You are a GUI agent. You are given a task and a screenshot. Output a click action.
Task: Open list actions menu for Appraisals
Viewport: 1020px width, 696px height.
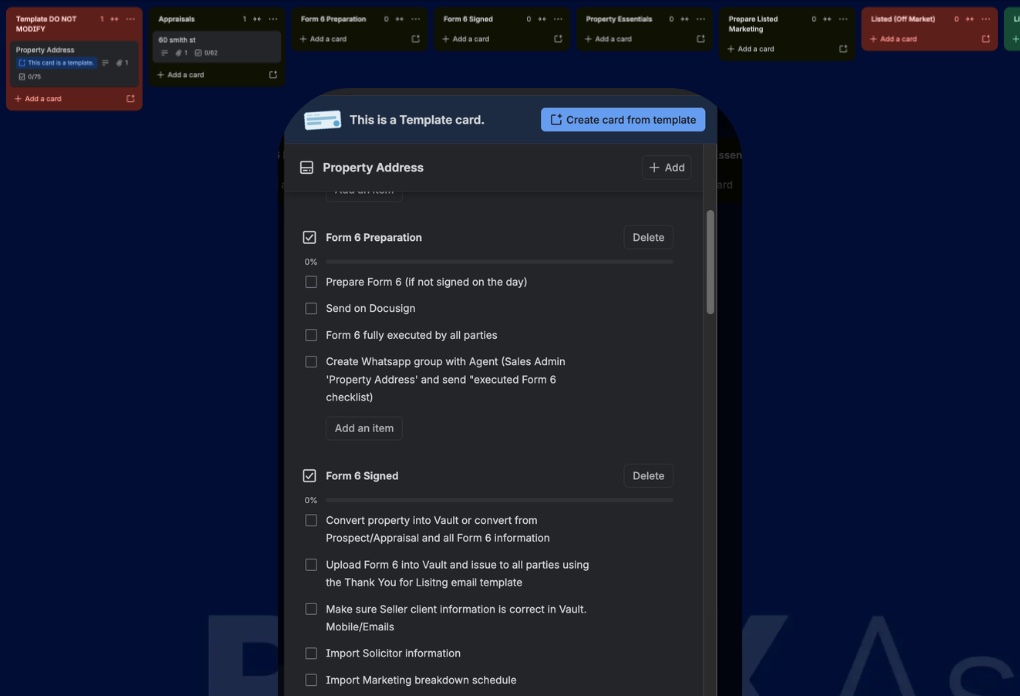point(273,19)
